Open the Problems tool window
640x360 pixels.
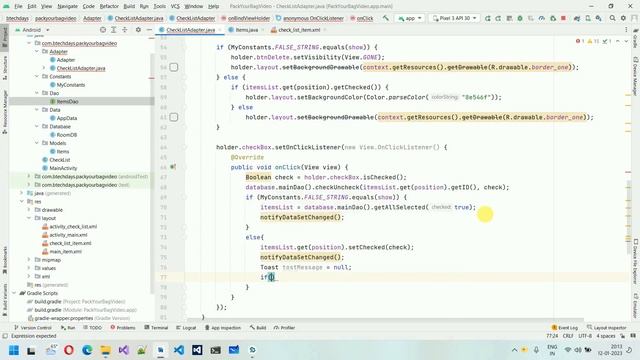[x=123, y=327]
